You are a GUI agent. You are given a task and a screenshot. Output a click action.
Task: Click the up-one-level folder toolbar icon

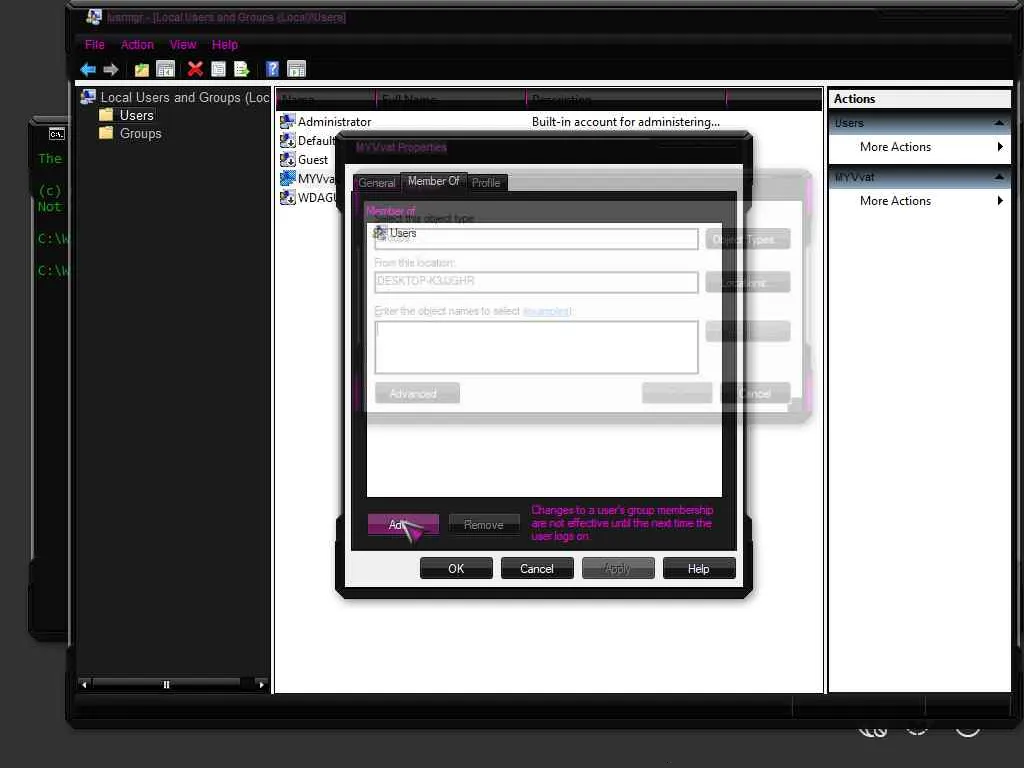pyautogui.click(x=142, y=69)
